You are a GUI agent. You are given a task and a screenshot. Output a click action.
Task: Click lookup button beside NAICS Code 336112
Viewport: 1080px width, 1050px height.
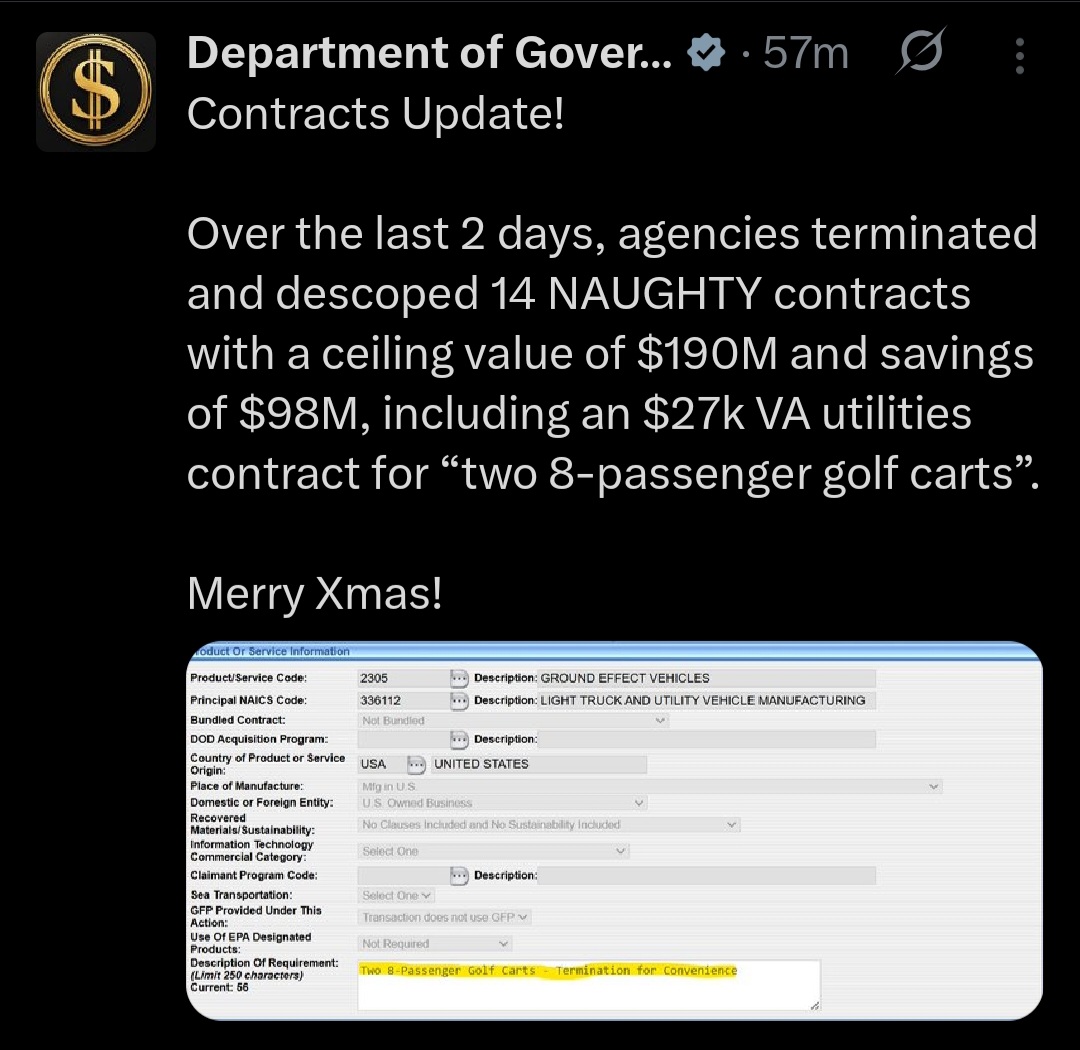coord(460,700)
